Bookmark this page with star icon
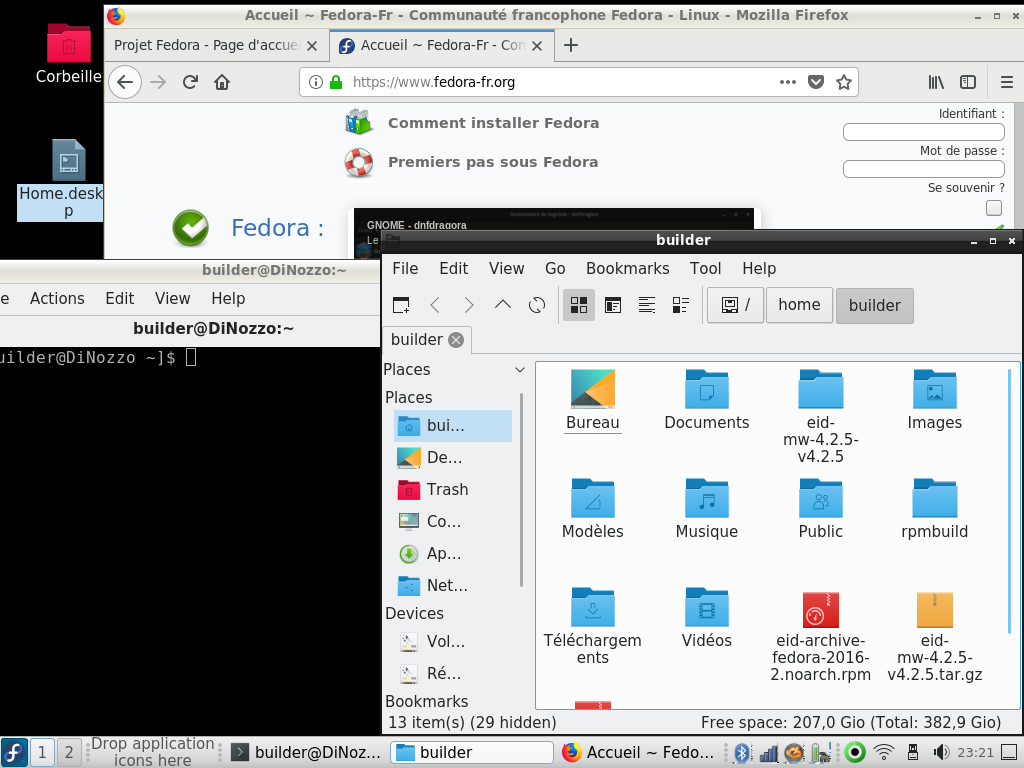The width and height of the screenshot is (1024, 768). [844, 82]
